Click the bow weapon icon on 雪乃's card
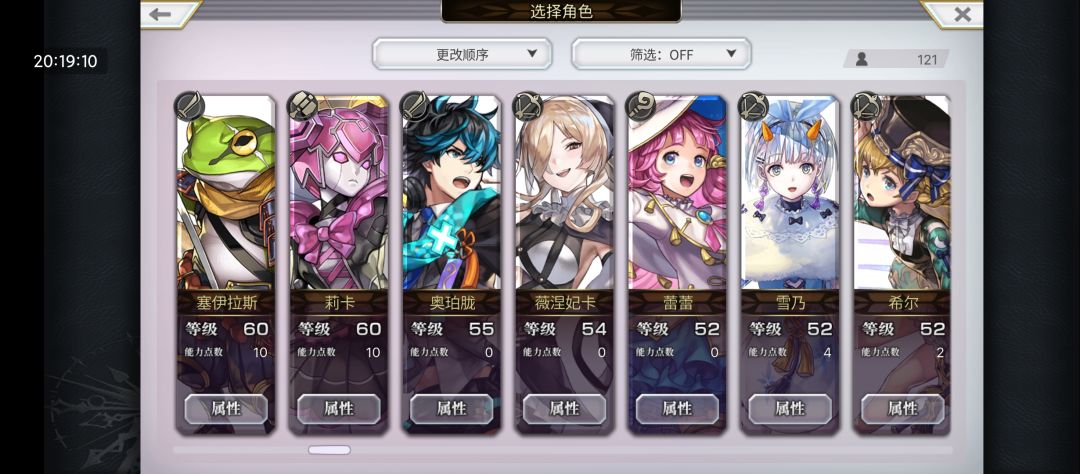 point(753,106)
